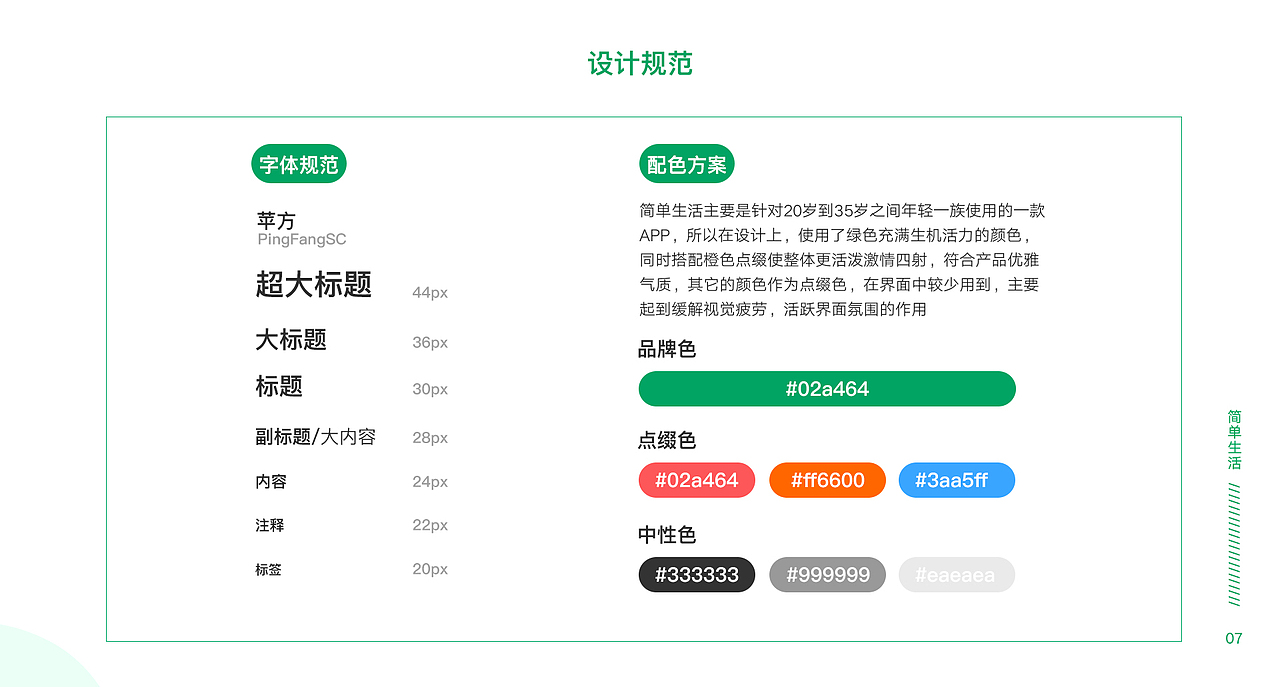Select the blue #3aa5ff accent swatch
The width and height of the screenshot is (1280, 687).
956,479
